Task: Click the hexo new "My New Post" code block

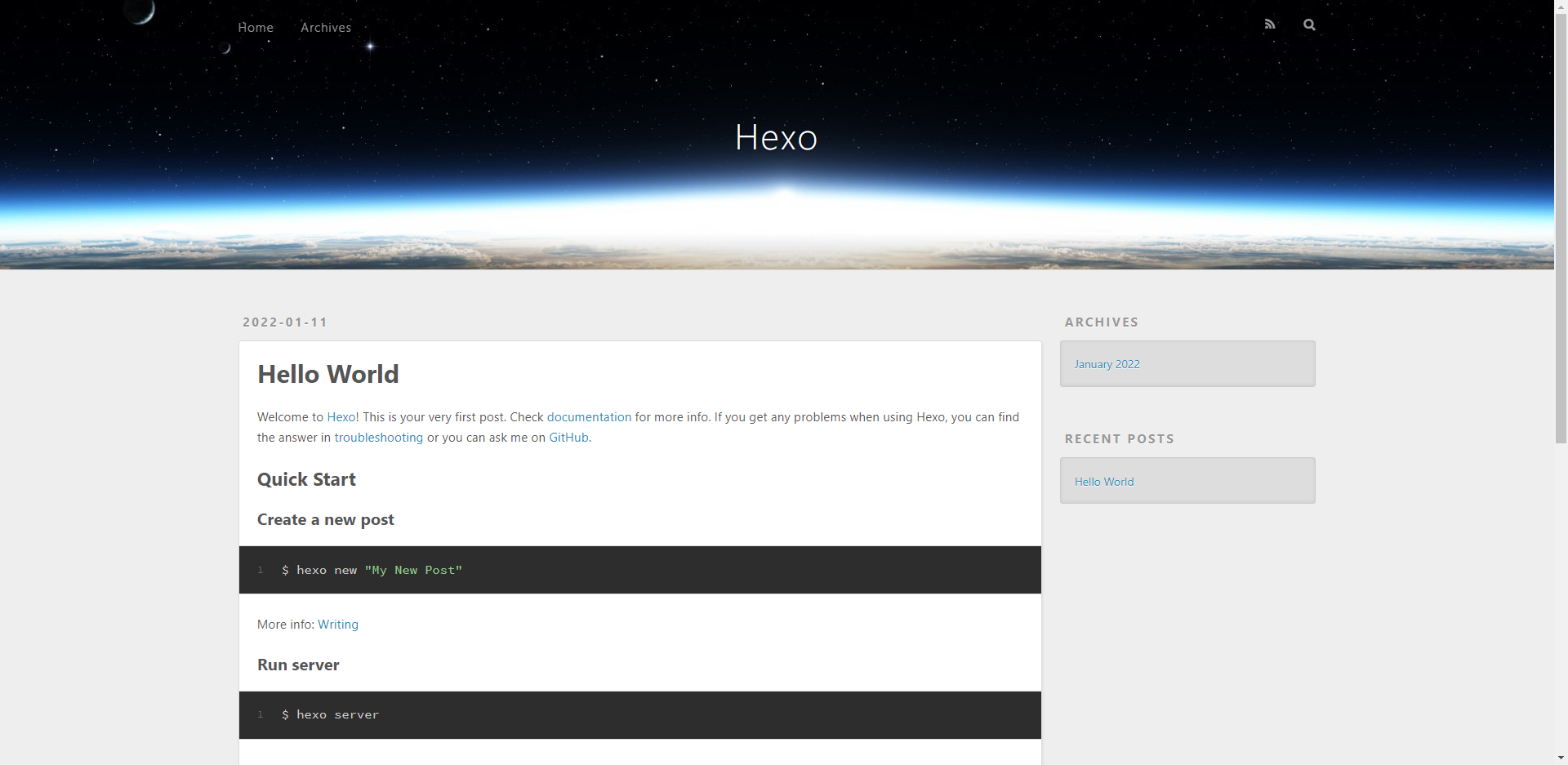Action: (x=639, y=570)
